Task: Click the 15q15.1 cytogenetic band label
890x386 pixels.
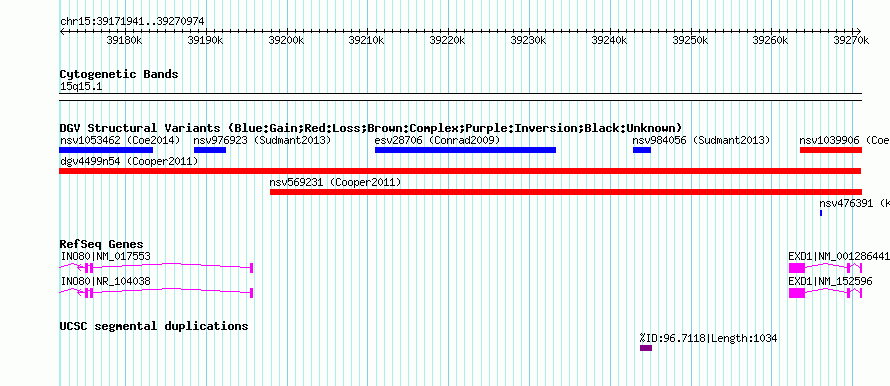Action: coord(81,87)
